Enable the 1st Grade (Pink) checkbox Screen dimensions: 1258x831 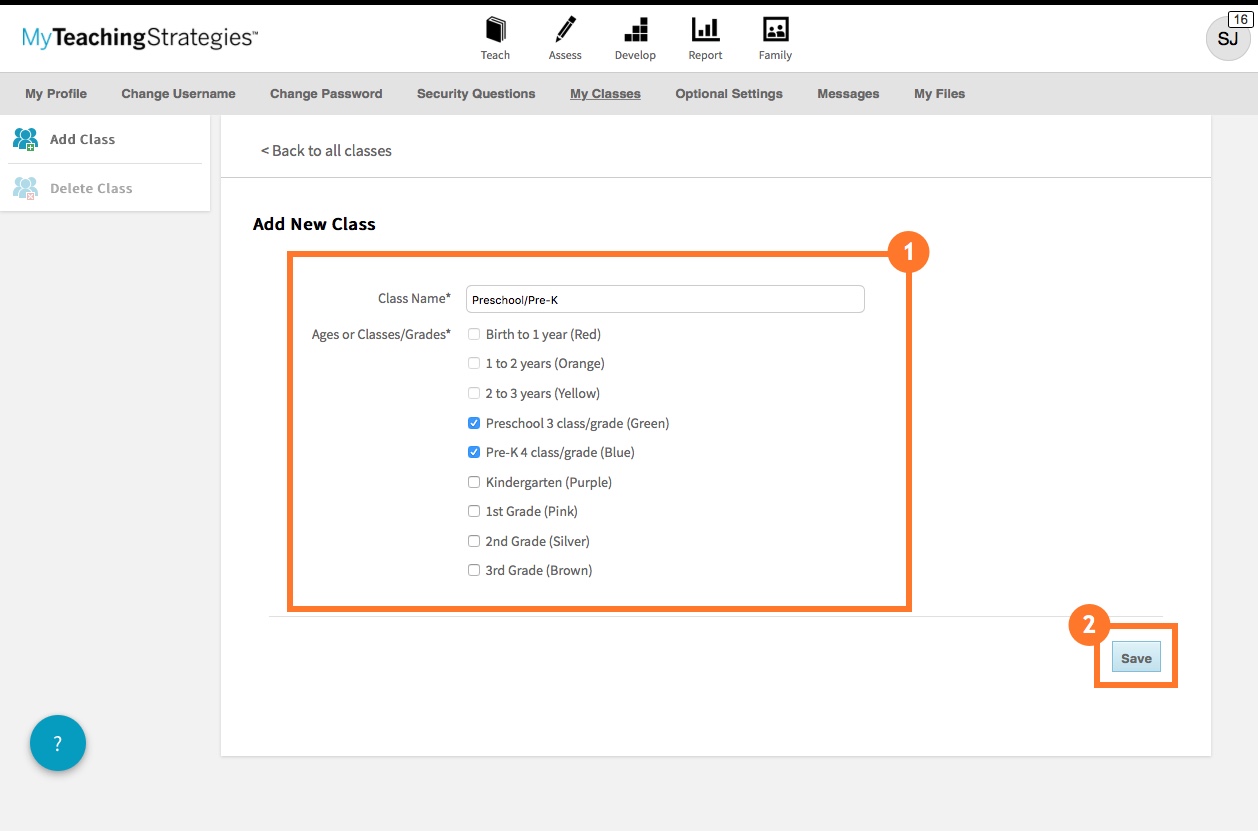474,511
